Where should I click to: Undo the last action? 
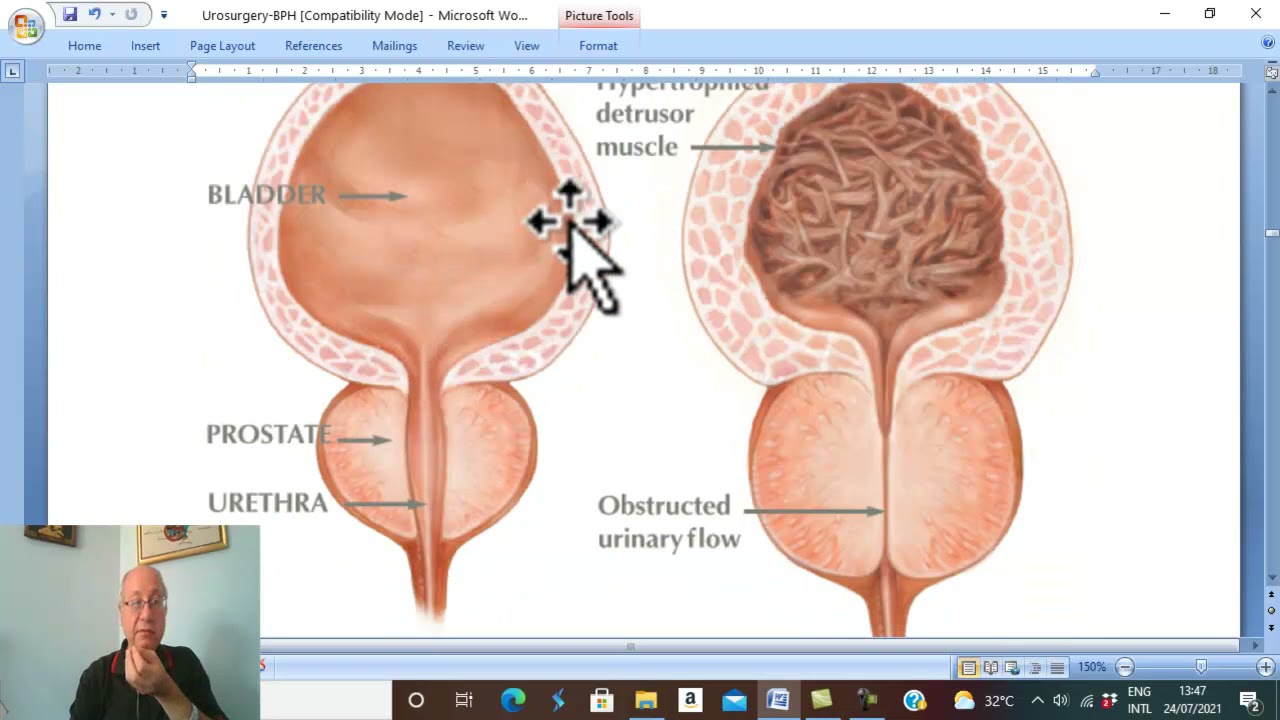coord(94,14)
